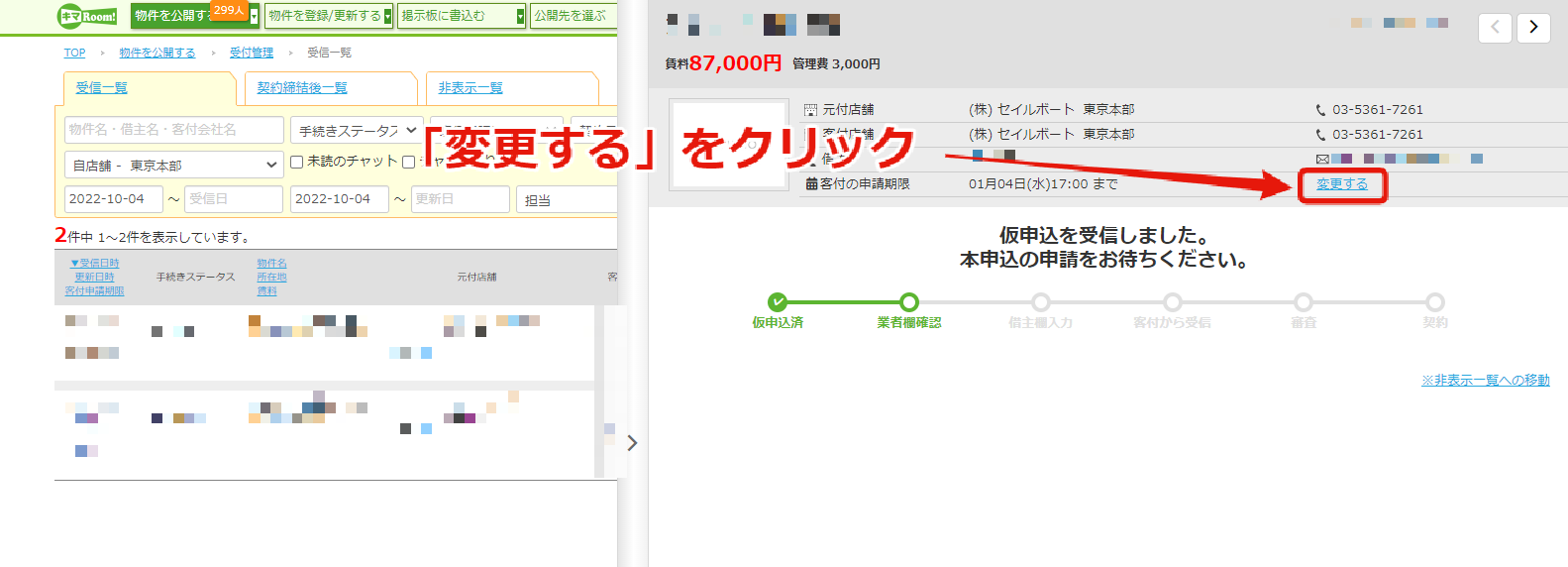Go to the previous listing arrow

pyautogui.click(x=1495, y=27)
